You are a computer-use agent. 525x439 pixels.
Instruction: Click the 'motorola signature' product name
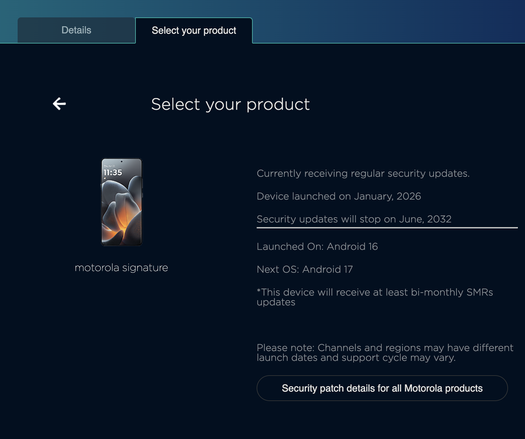pos(121,268)
